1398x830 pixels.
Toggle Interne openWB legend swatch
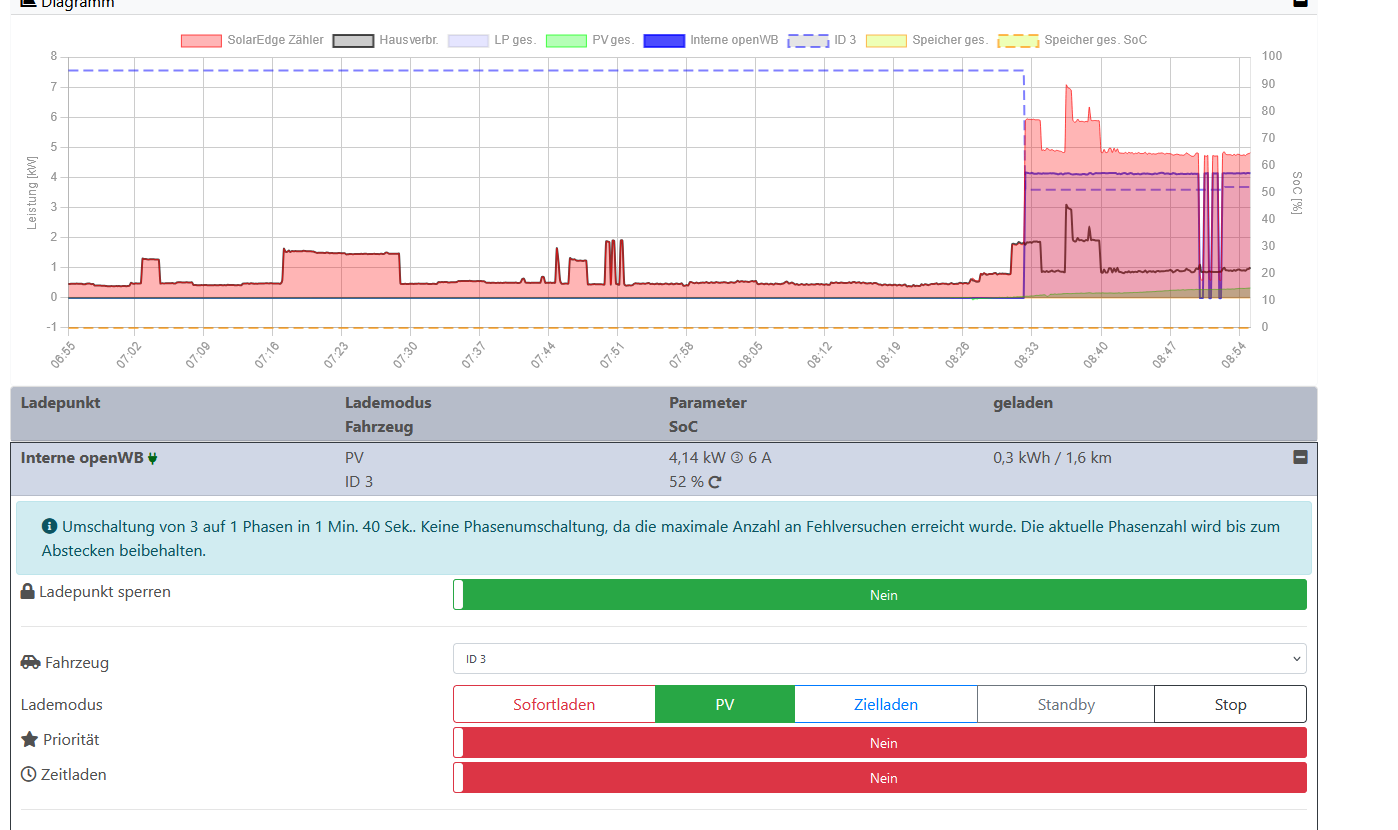coord(665,41)
